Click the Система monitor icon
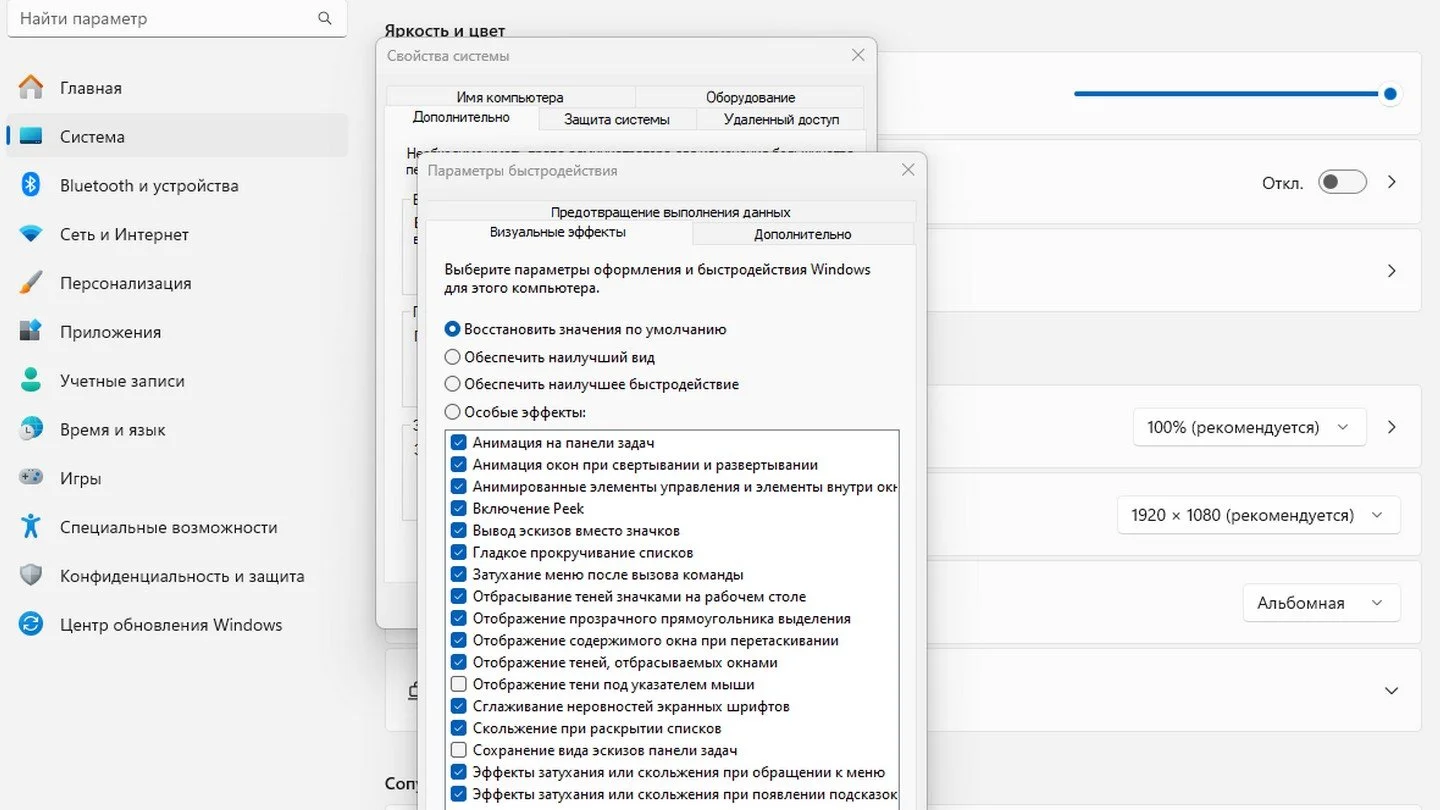 click(x=31, y=136)
